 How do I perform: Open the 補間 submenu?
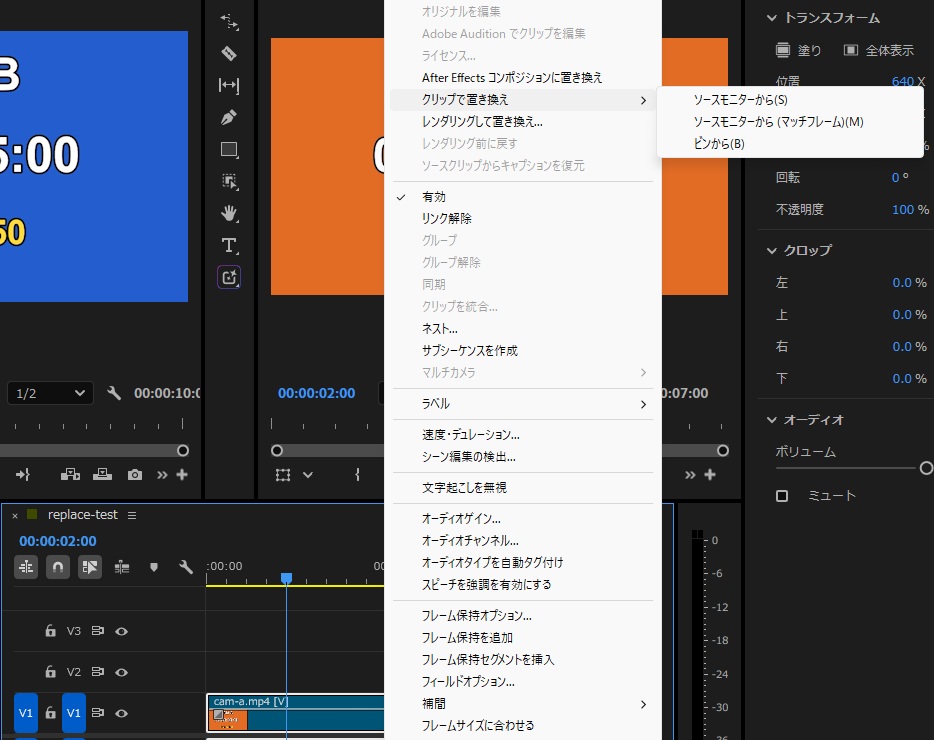click(523, 704)
